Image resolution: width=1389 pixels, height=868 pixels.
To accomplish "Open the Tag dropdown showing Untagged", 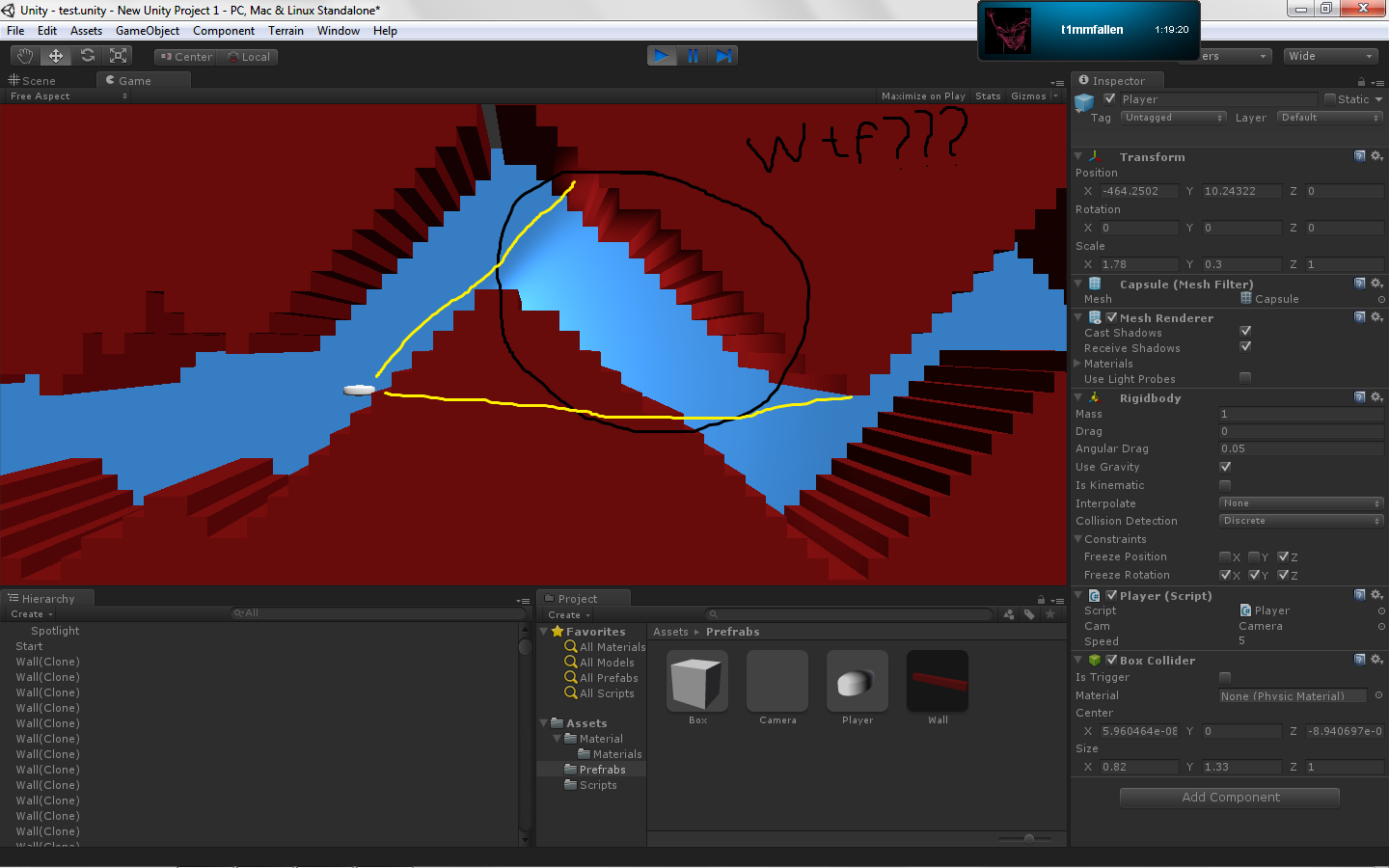I will click(x=1173, y=118).
